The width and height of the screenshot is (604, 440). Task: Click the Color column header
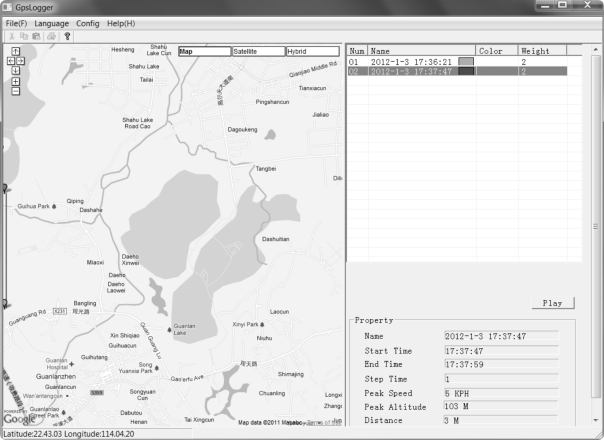click(497, 51)
